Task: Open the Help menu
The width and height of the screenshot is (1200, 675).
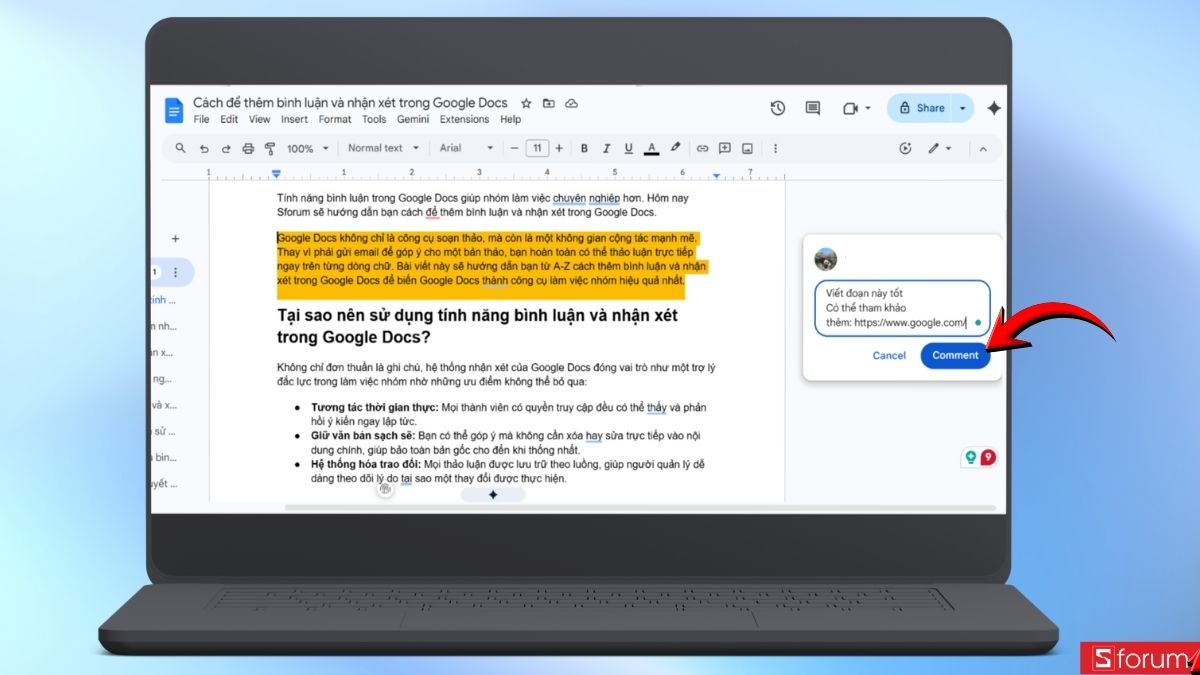Action: click(x=510, y=119)
